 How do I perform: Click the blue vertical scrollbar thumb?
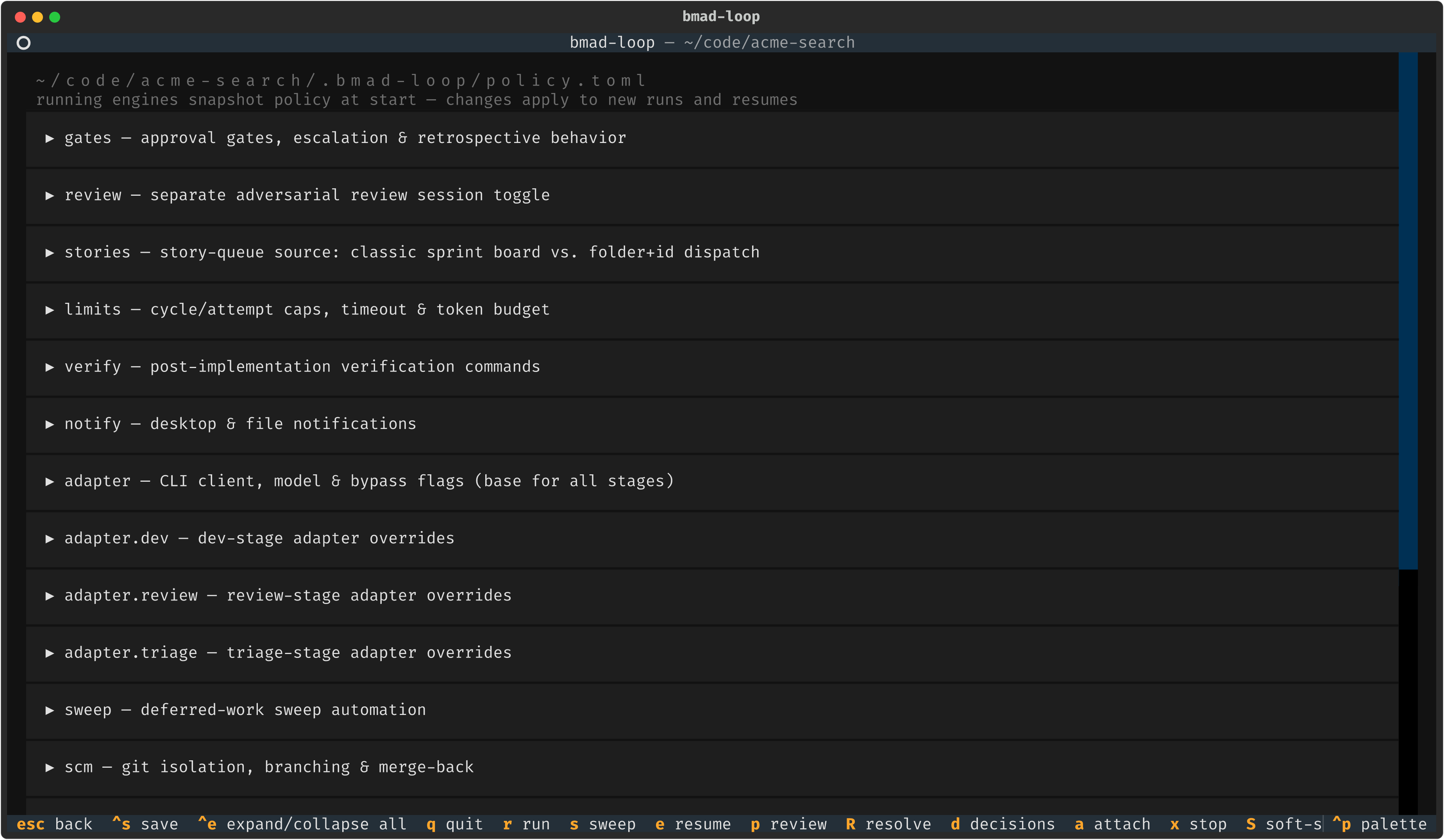(1408, 311)
